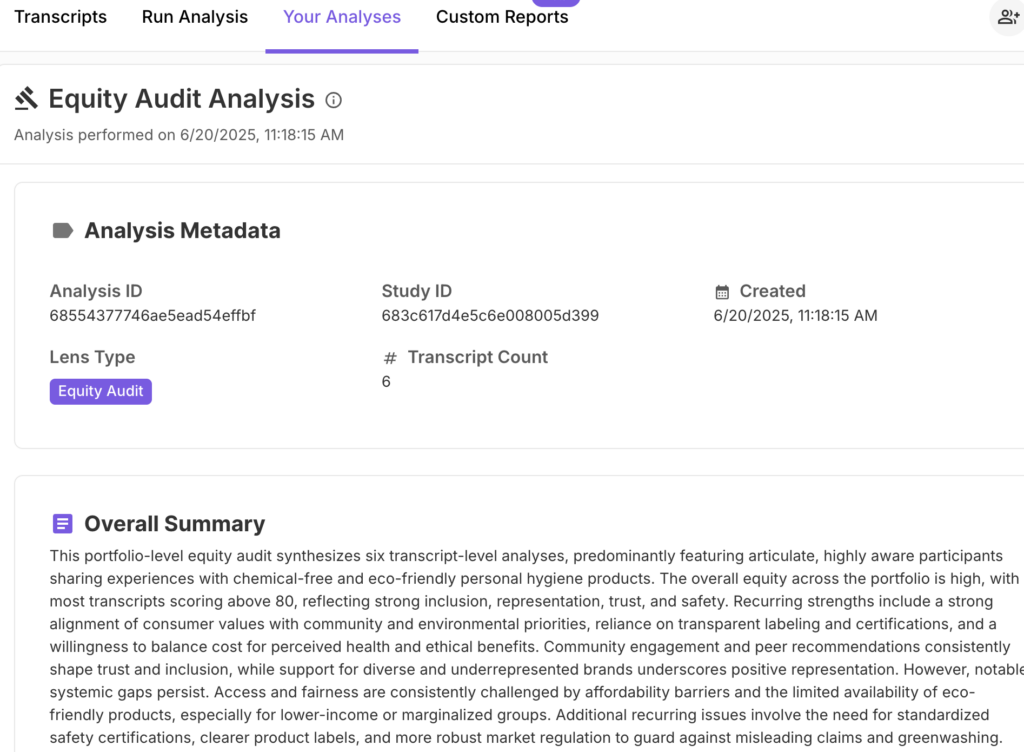Switch to the Run Analysis tab
This screenshot has height=752, width=1024.
195,17
